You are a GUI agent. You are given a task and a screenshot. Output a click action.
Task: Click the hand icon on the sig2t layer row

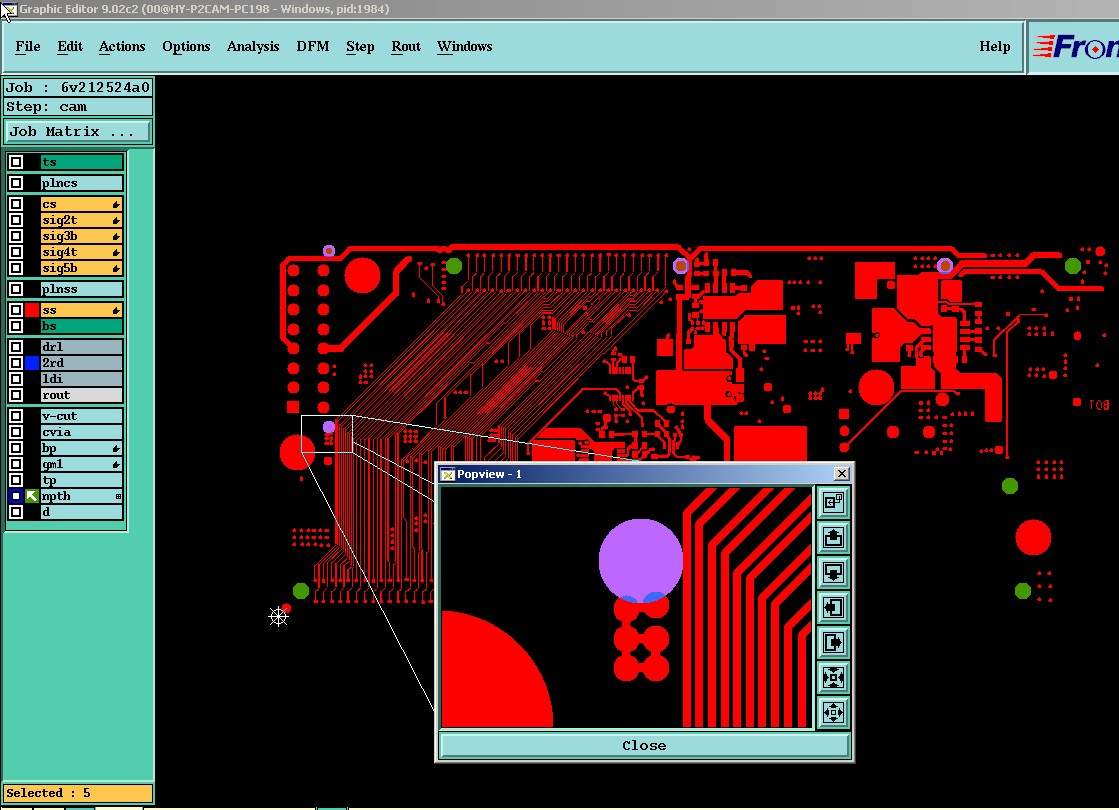[116, 221]
